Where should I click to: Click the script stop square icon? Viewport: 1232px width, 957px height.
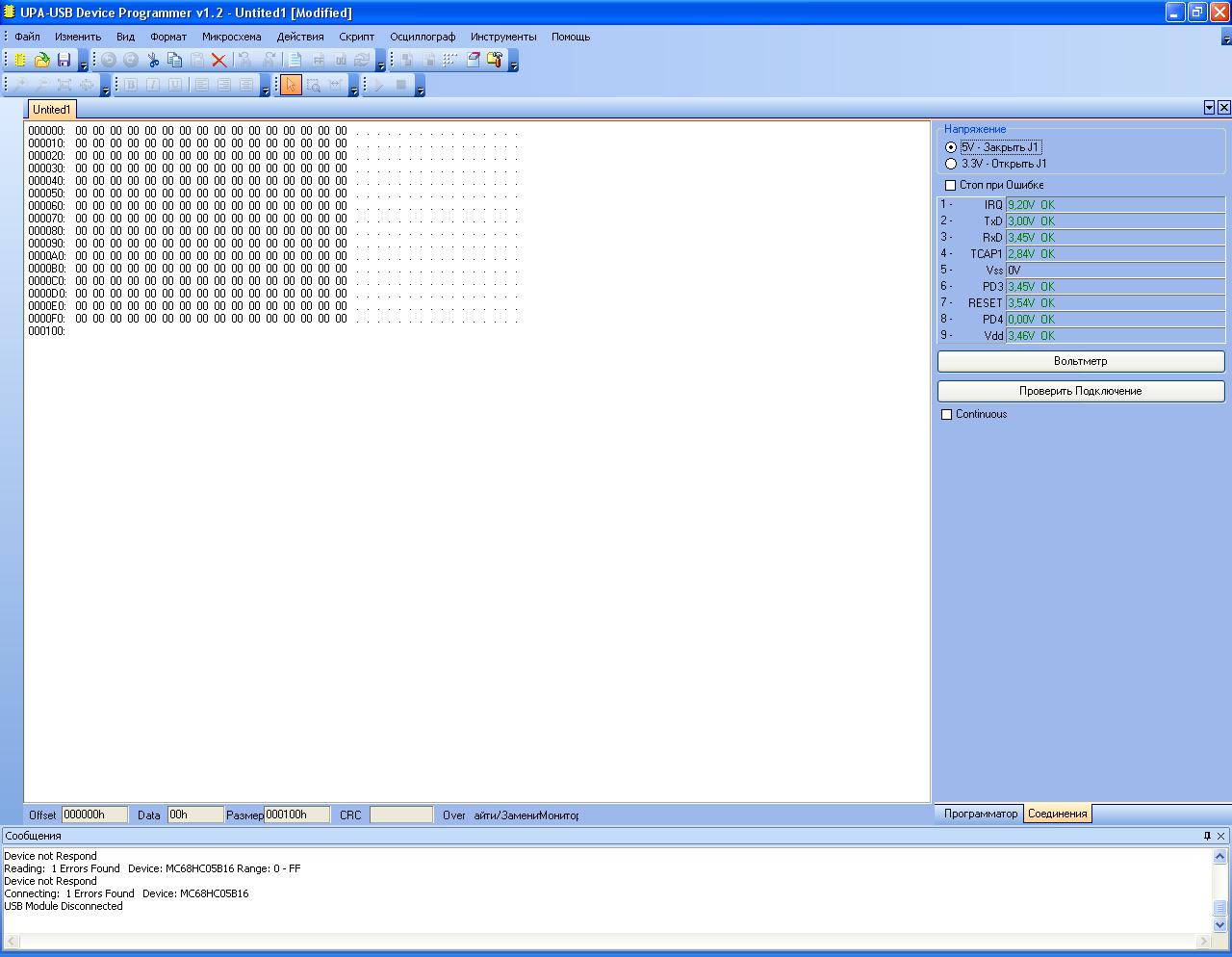[x=401, y=85]
